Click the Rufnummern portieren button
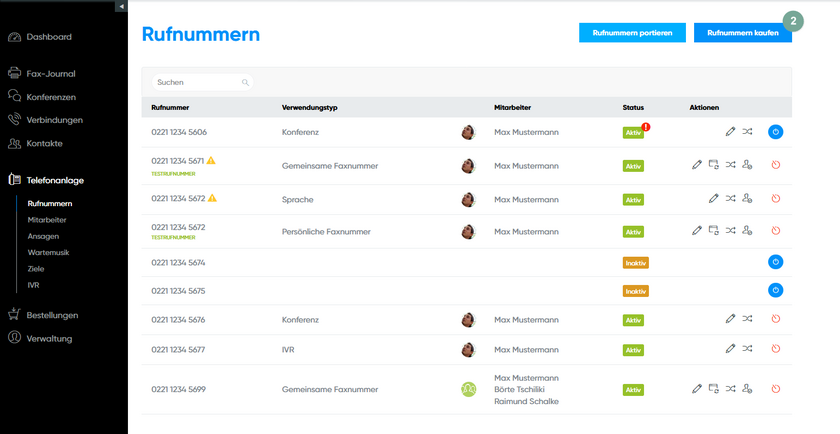 [632, 33]
